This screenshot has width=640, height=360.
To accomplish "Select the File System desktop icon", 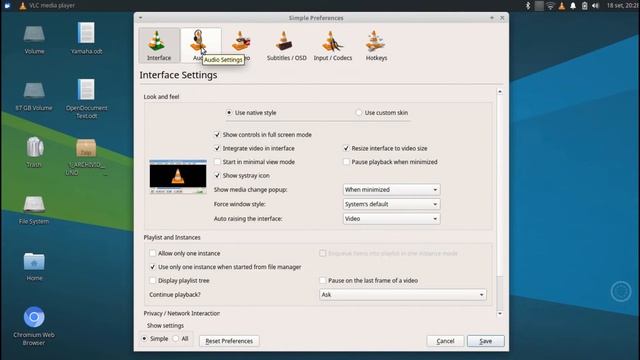I will tap(34, 210).
